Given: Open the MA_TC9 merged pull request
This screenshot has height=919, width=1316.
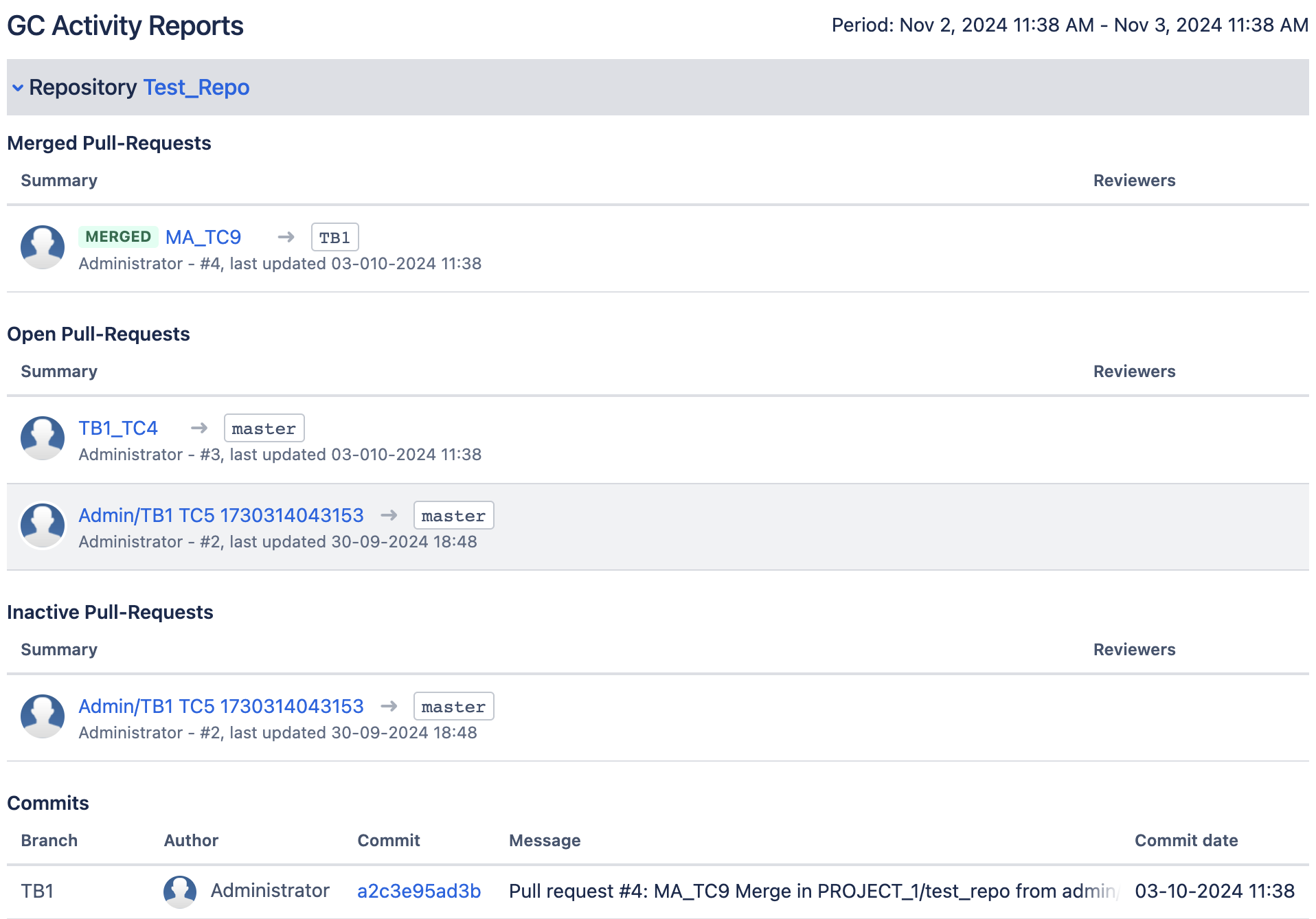Looking at the screenshot, I should coord(203,238).
